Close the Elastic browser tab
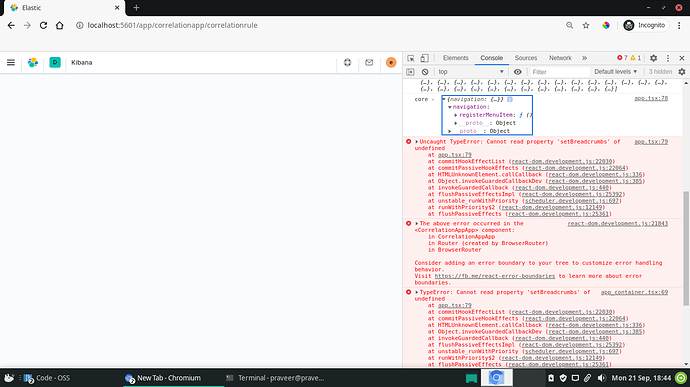 (117, 7)
